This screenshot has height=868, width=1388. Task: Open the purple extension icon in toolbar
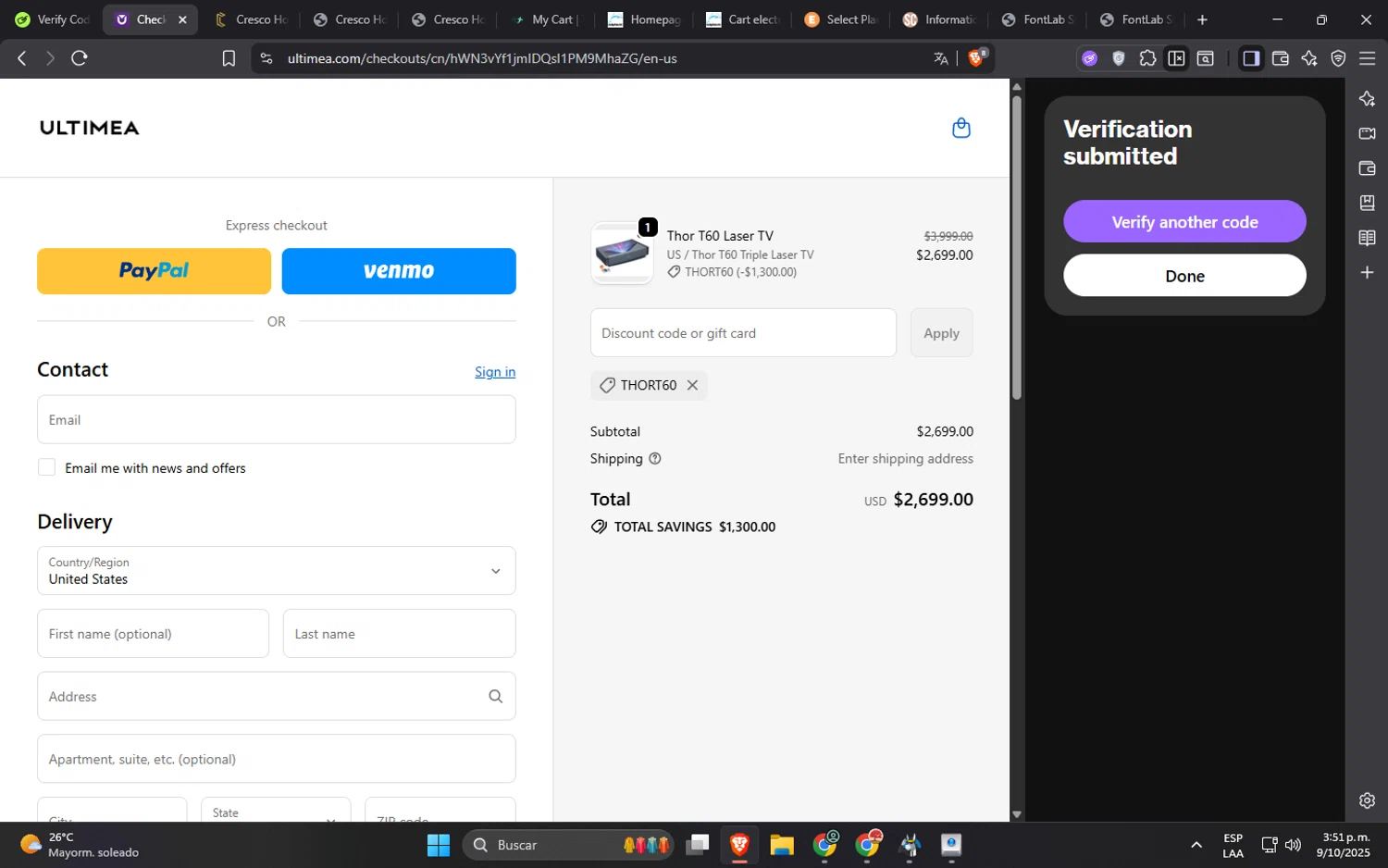point(1090,58)
